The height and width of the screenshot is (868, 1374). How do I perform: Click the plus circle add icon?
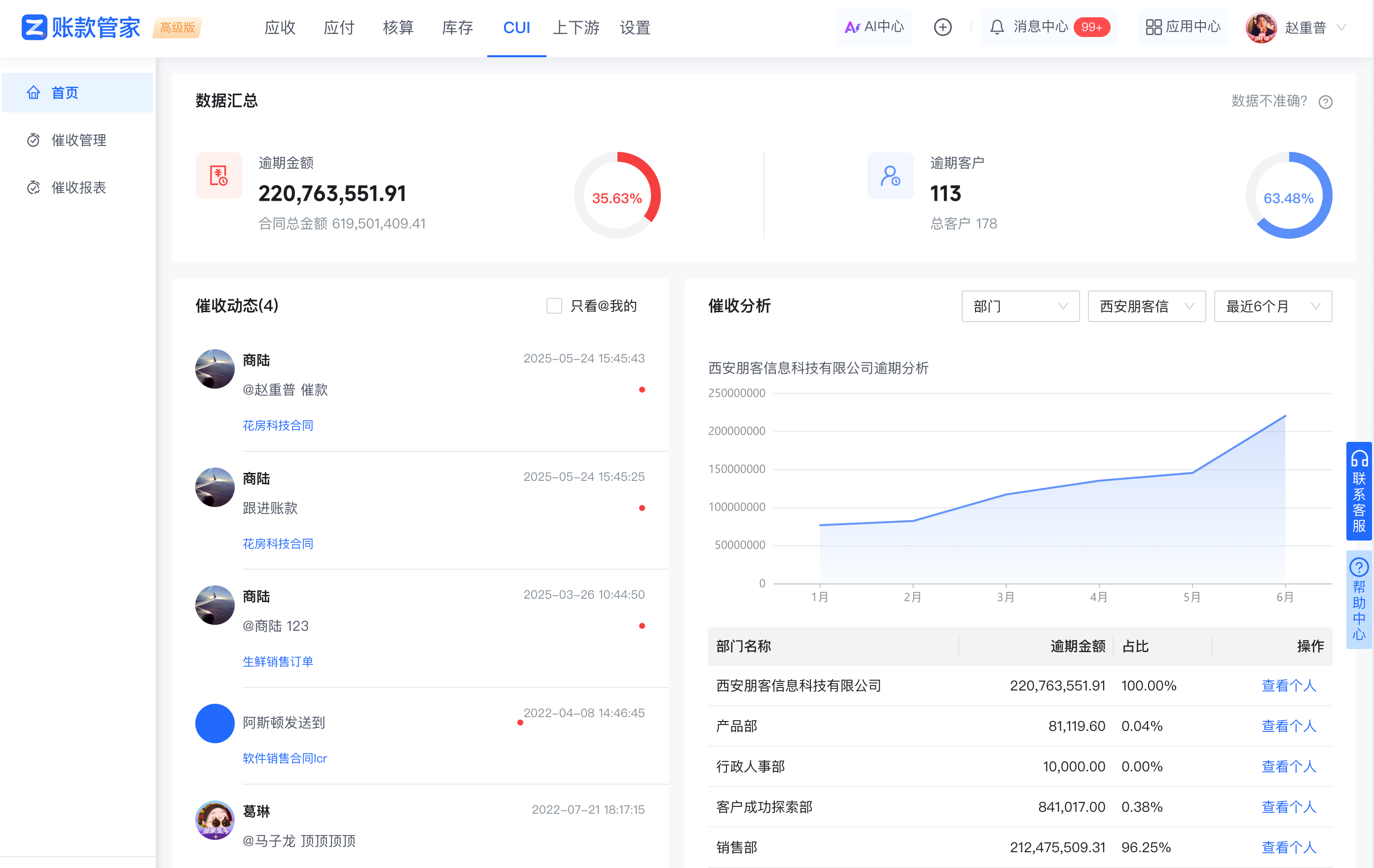coord(942,28)
